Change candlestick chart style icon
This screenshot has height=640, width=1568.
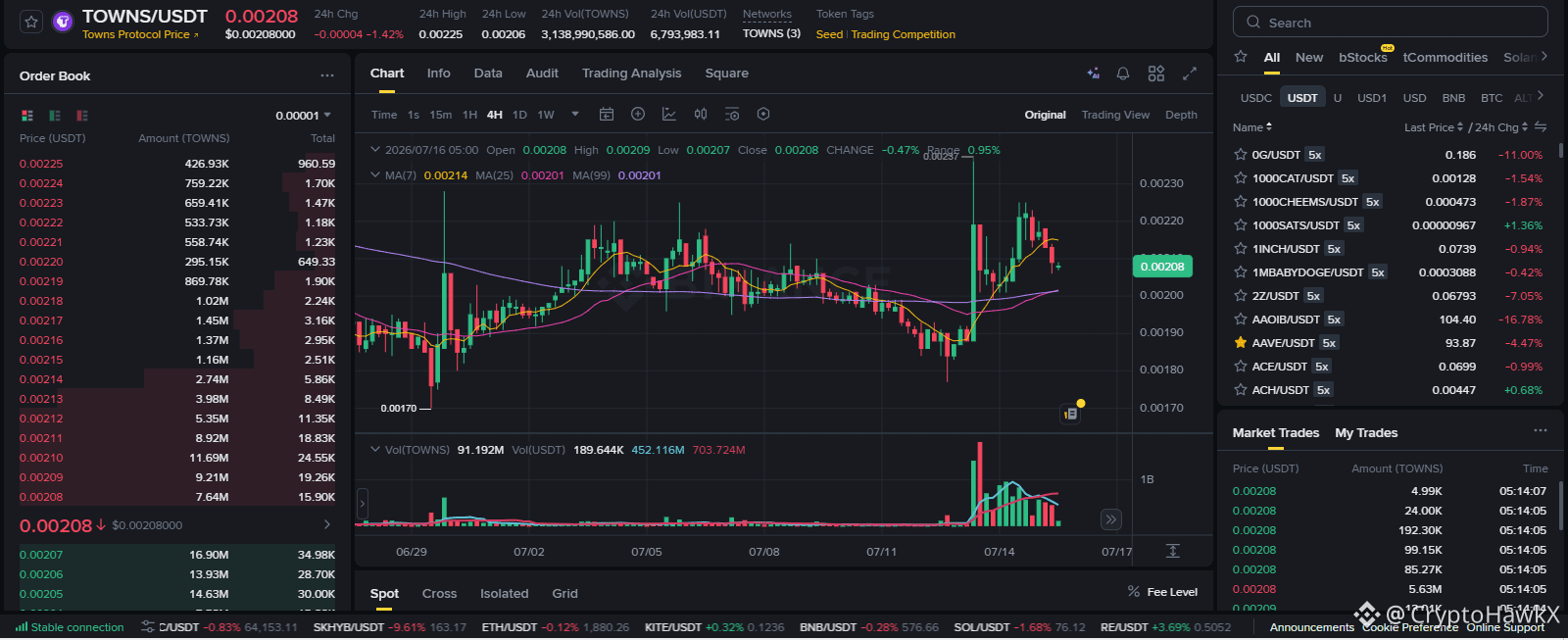point(701,115)
